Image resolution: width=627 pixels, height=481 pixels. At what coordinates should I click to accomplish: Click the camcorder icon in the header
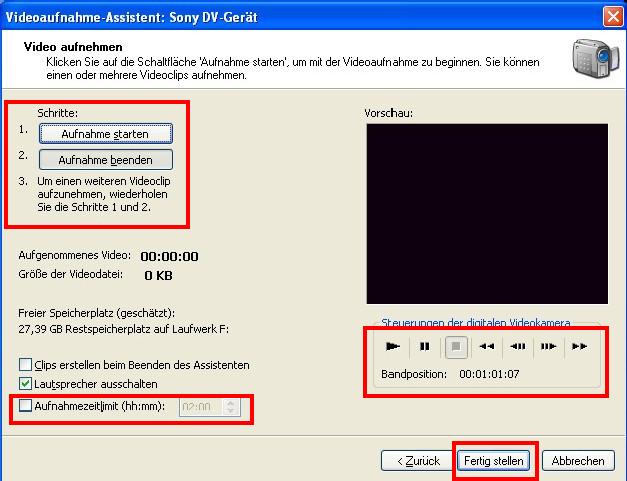click(588, 57)
